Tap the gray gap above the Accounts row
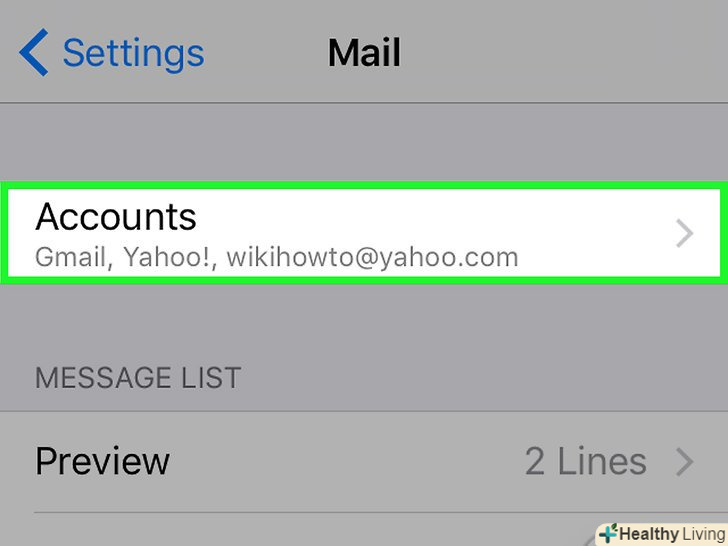728x546 pixels. (364, 142)
